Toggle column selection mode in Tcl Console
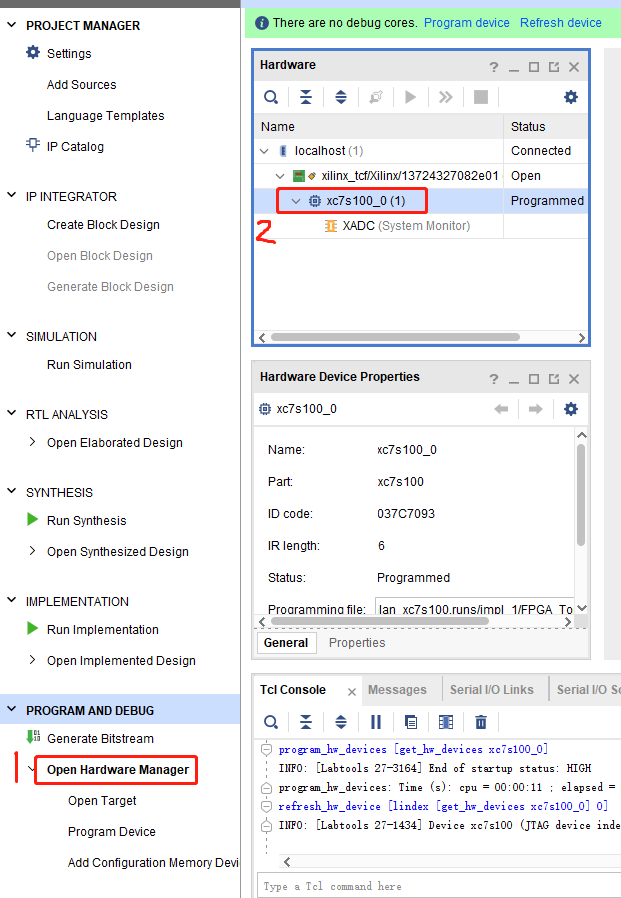This screenshot has height=898, width=621. [x=446, y=722]
